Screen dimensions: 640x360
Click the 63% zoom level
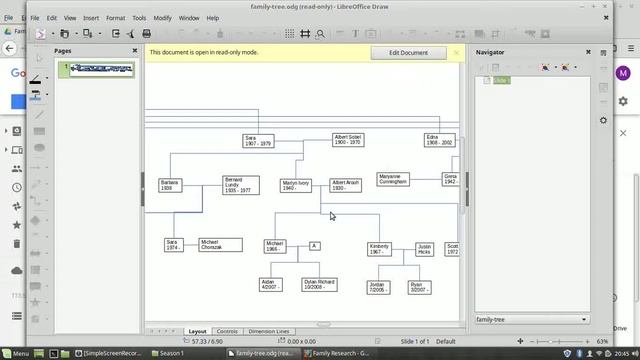click(x=602, y=341)
